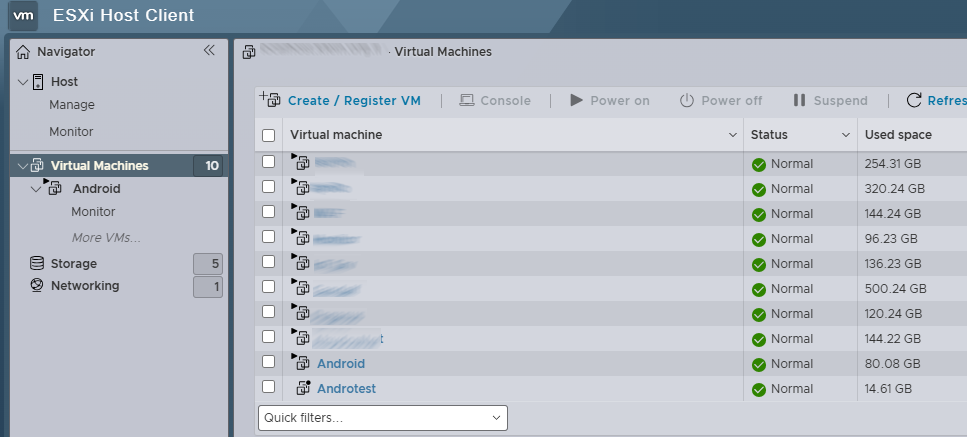Click Create / Register VM button
The image size is (967, 437).
point(340,100)
